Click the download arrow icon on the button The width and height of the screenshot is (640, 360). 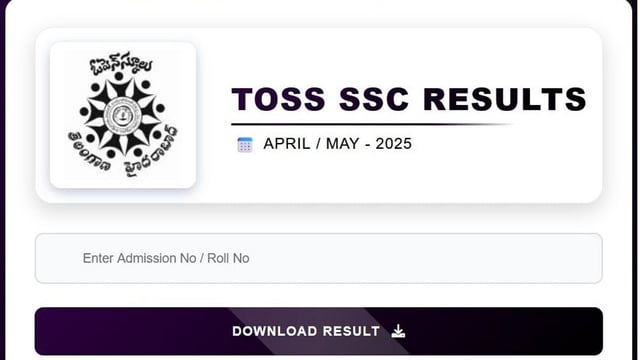point(398,331)
